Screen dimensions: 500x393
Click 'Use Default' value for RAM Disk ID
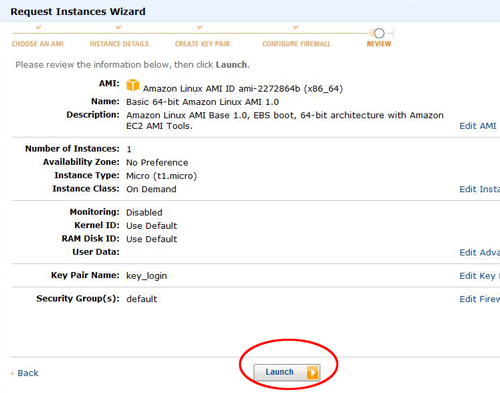[152, 239]
